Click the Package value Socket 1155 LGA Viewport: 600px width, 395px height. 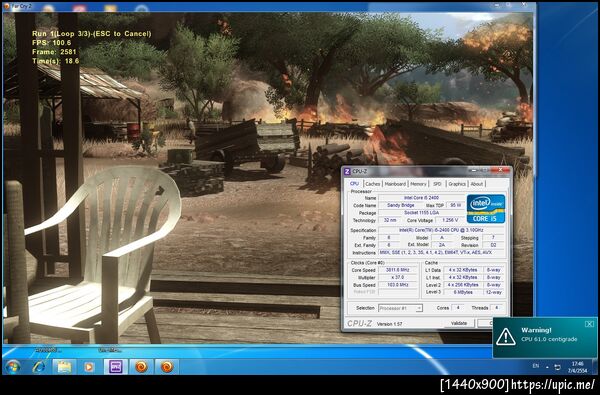pyautogui.click(x=421, y=213)
